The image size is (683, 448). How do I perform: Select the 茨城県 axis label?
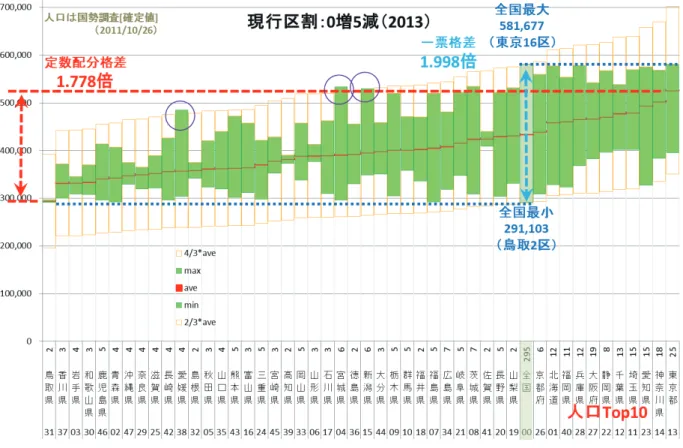click(473, 387)
